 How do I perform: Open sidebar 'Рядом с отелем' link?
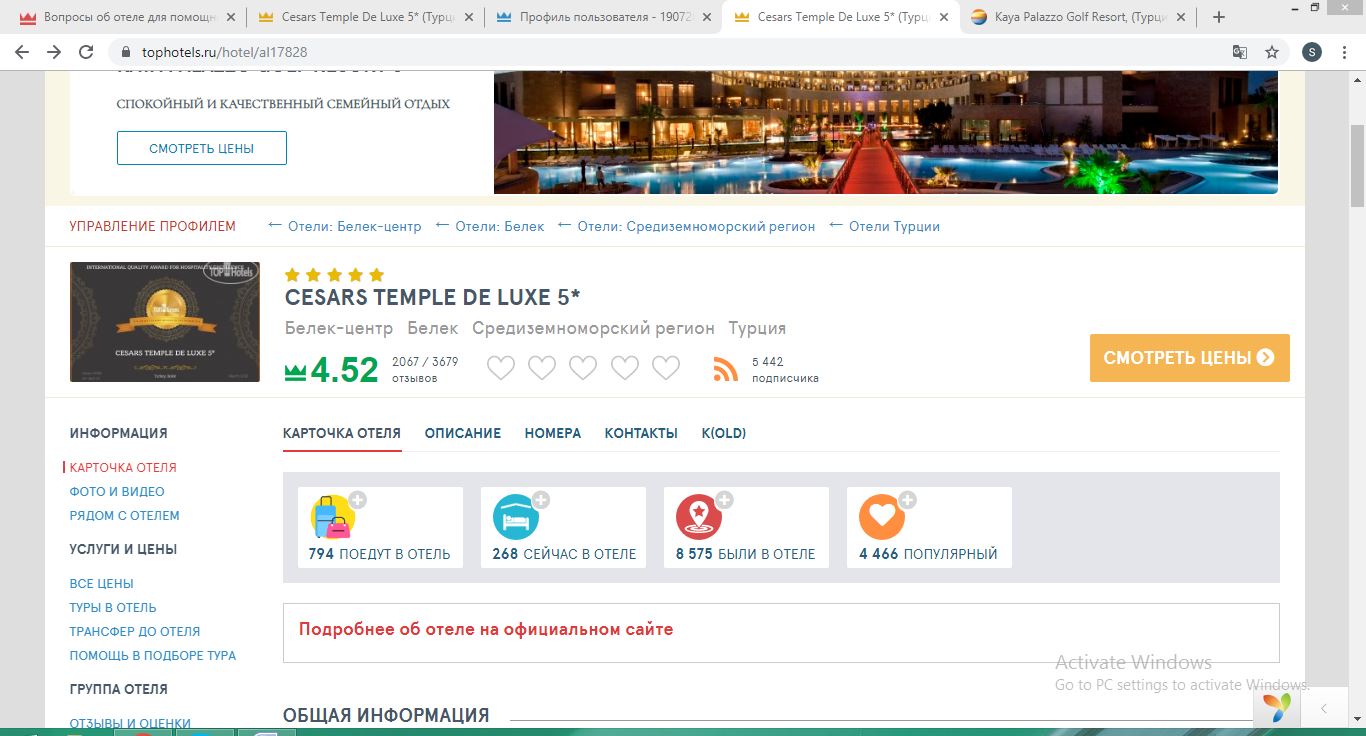click(125, 515)
